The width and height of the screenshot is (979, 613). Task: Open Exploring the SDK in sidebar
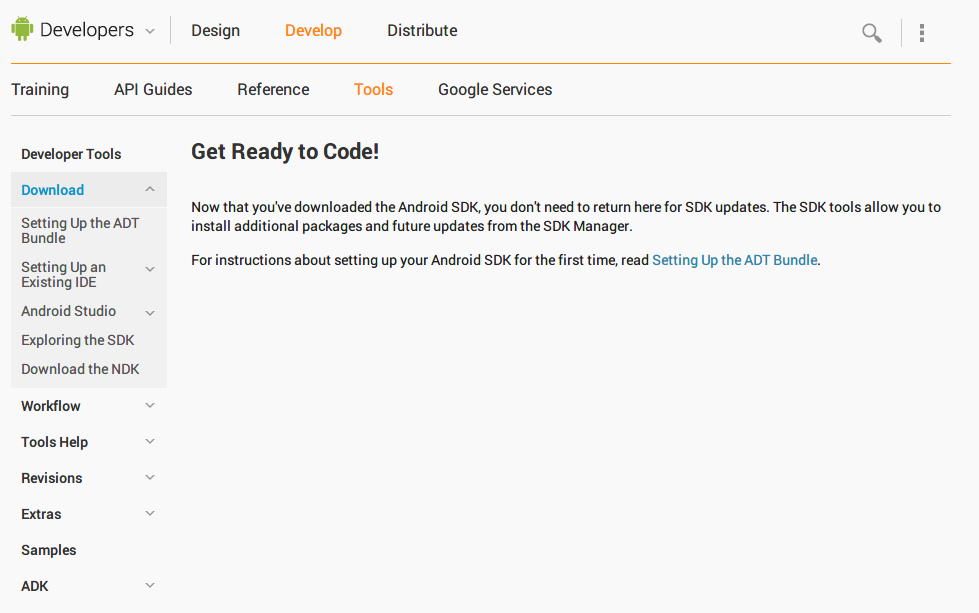click(77, 340)
